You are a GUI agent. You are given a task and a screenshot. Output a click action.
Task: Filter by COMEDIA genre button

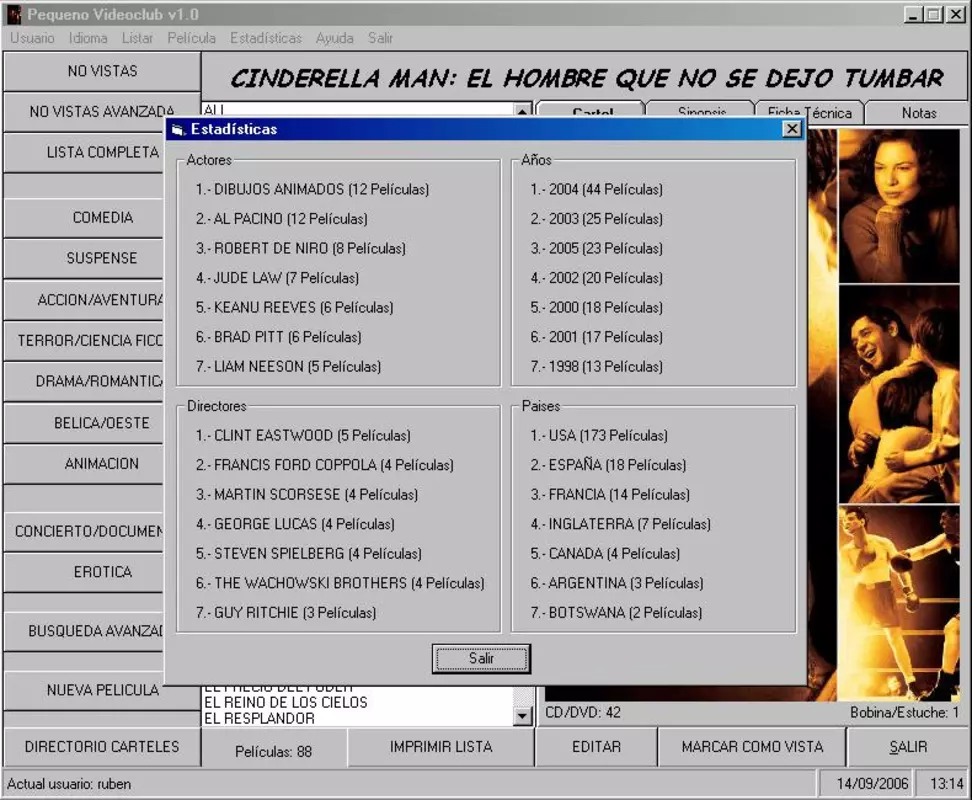pyautogui.click(x=84, y=218)
